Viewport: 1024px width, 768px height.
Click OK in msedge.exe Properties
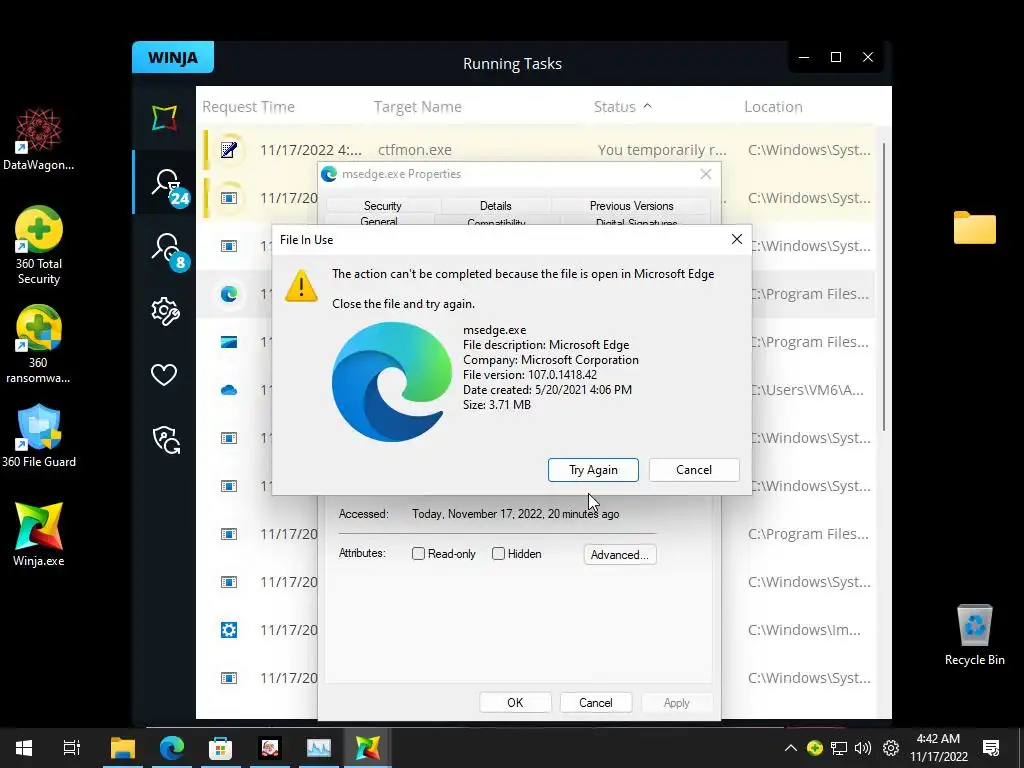(x=515, y=703)
